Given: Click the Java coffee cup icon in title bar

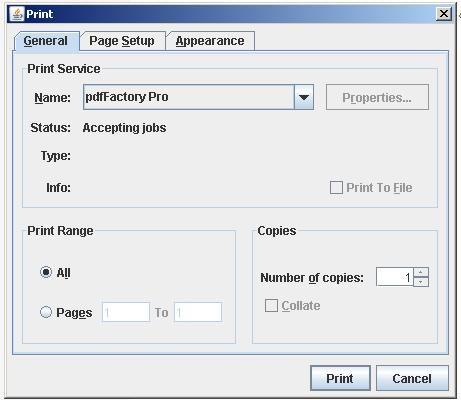Looking at the screenshot, I should click(x=16, y=14).
